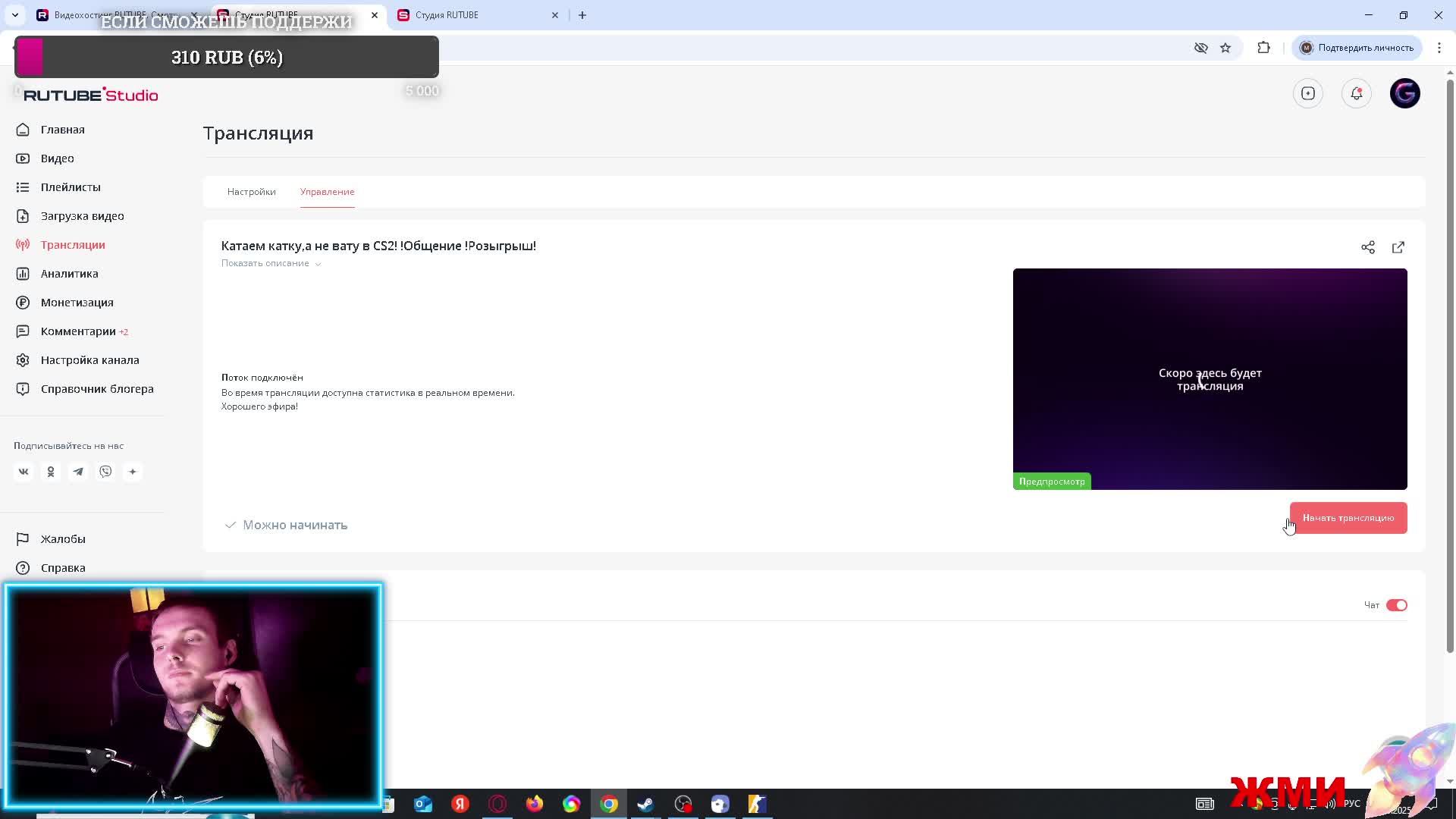Select Трансляции in the sidebar
Image resolution: width=1456 pixels, height=819 pixels.
pyautogui.click(x=73, y=245)
